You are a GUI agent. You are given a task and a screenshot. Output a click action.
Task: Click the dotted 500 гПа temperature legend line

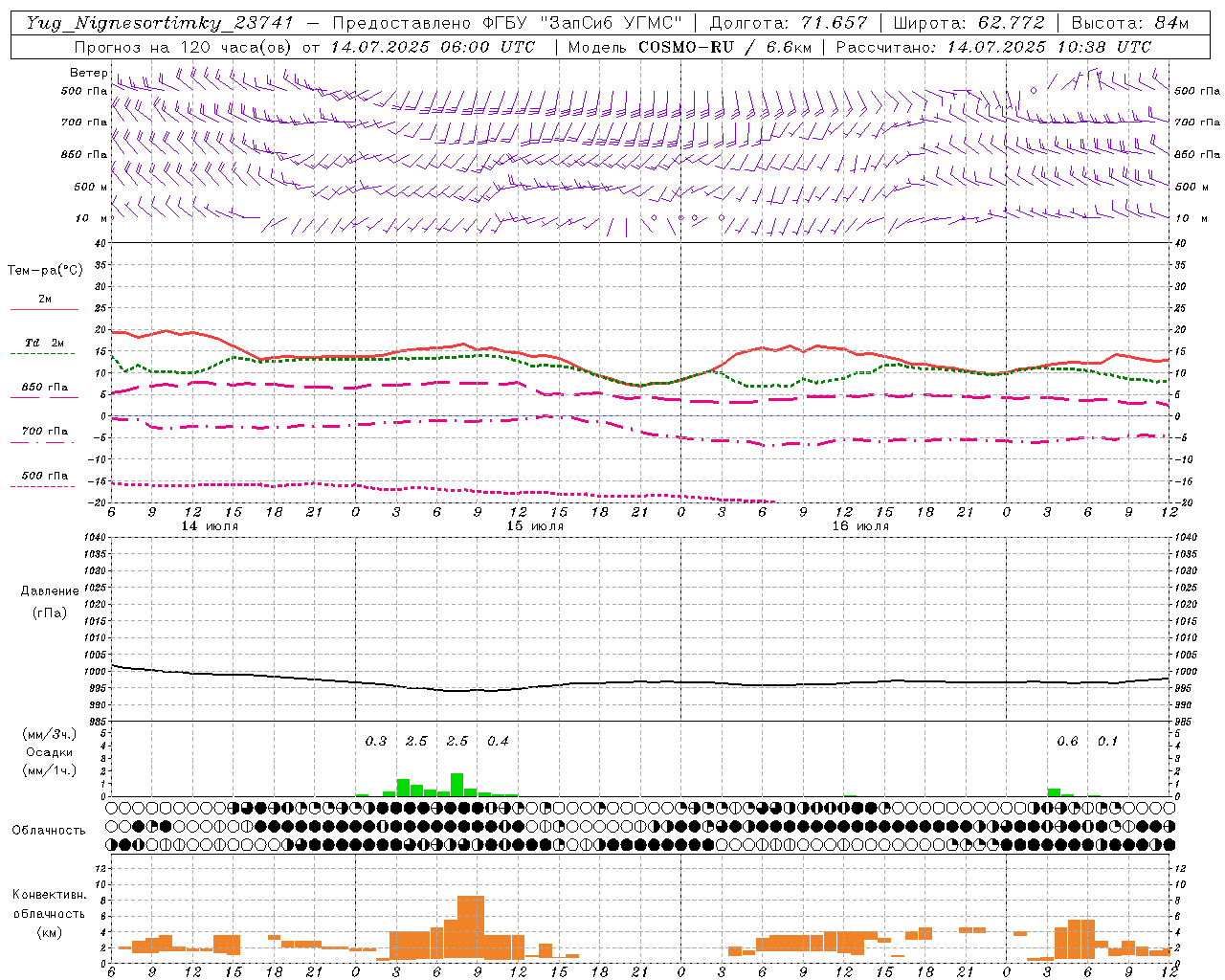(x=42, y=487)
